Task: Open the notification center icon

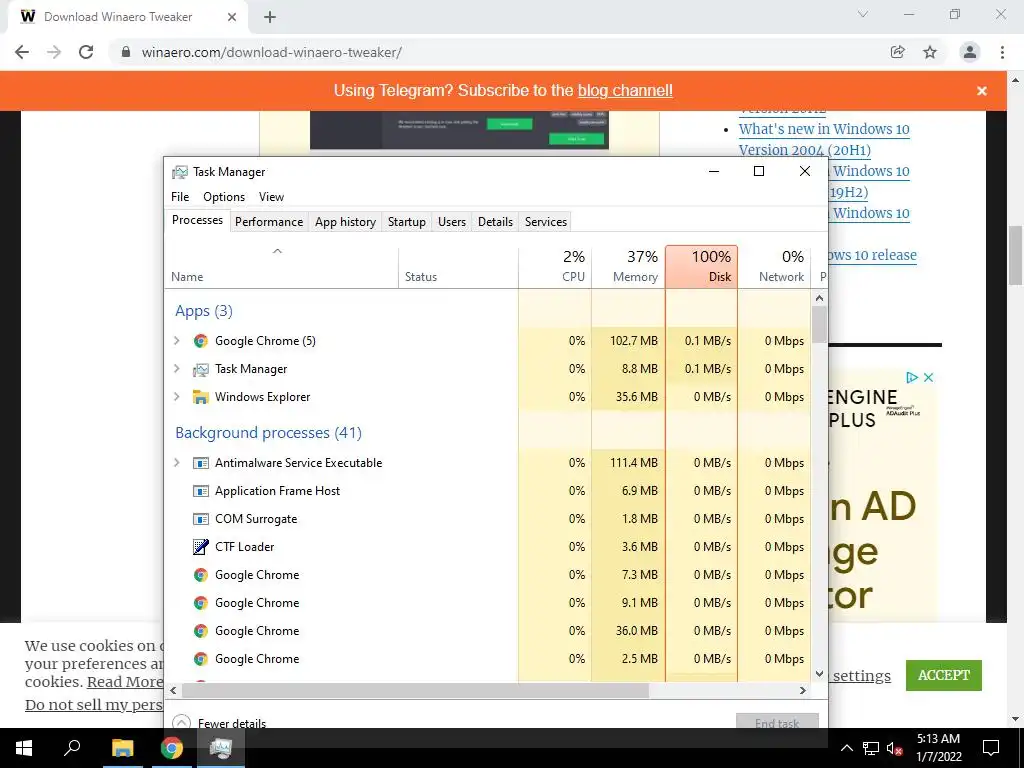Action: (991, 748)
